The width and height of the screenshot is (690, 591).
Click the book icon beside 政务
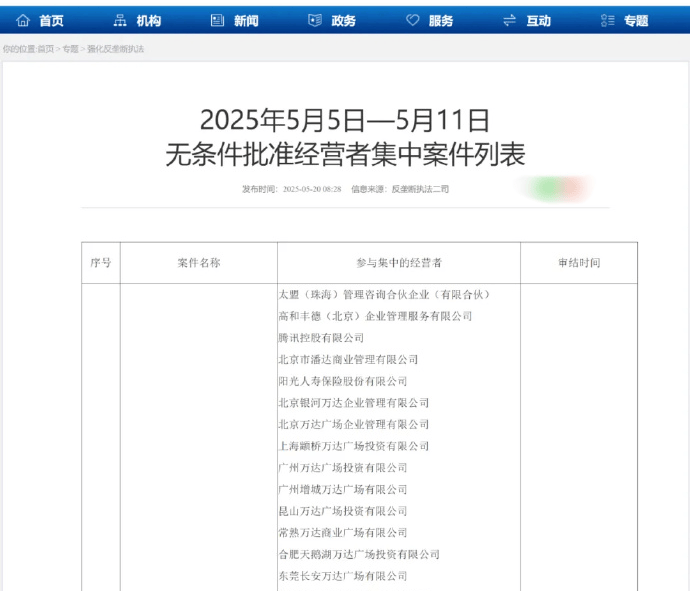pyautogui.click(x=315, y=20)
